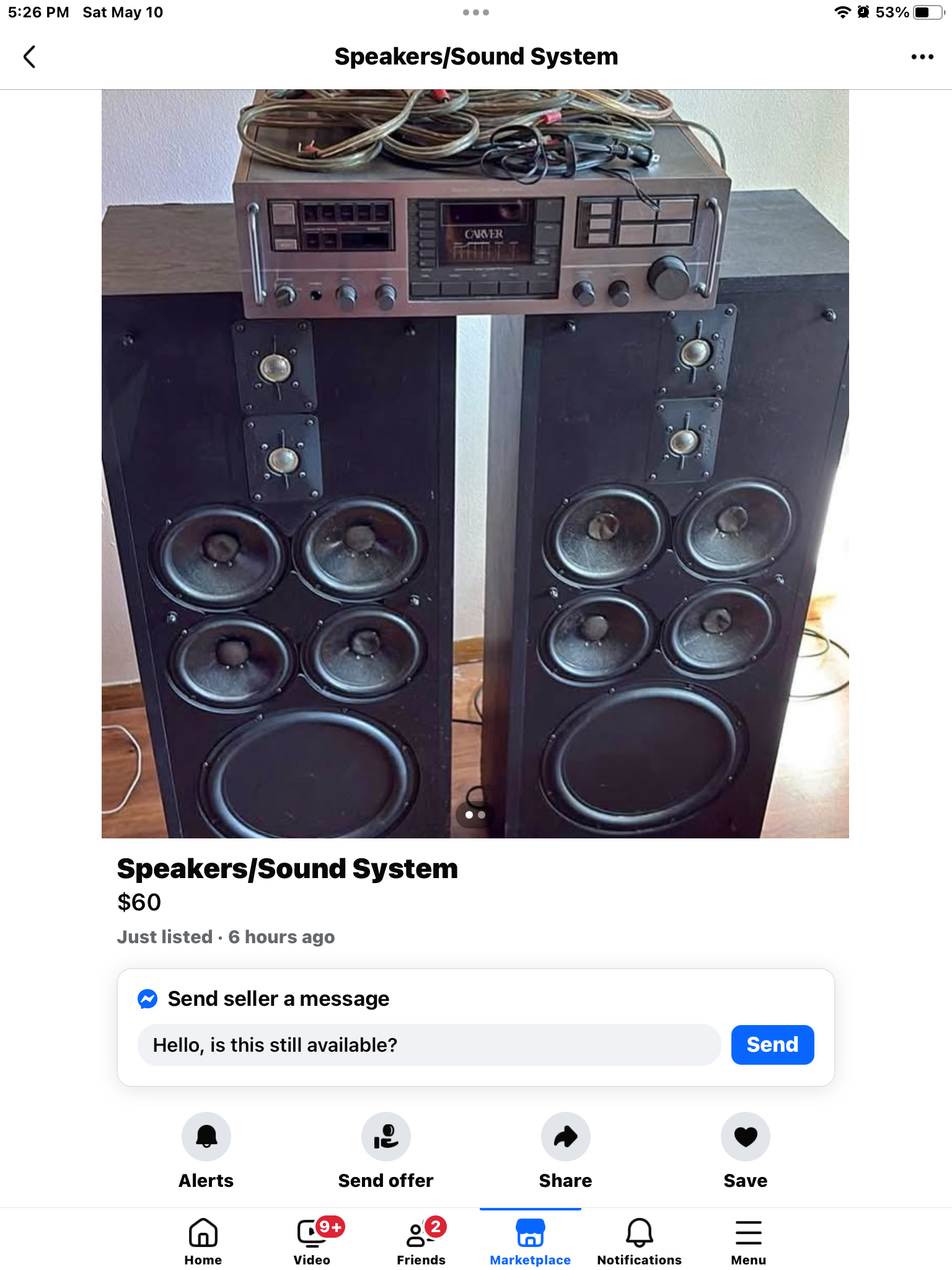The width and height of the screenshot is (952, 1270).
Task: Open the Send offer icon
Action: (x=386, y=1136)
